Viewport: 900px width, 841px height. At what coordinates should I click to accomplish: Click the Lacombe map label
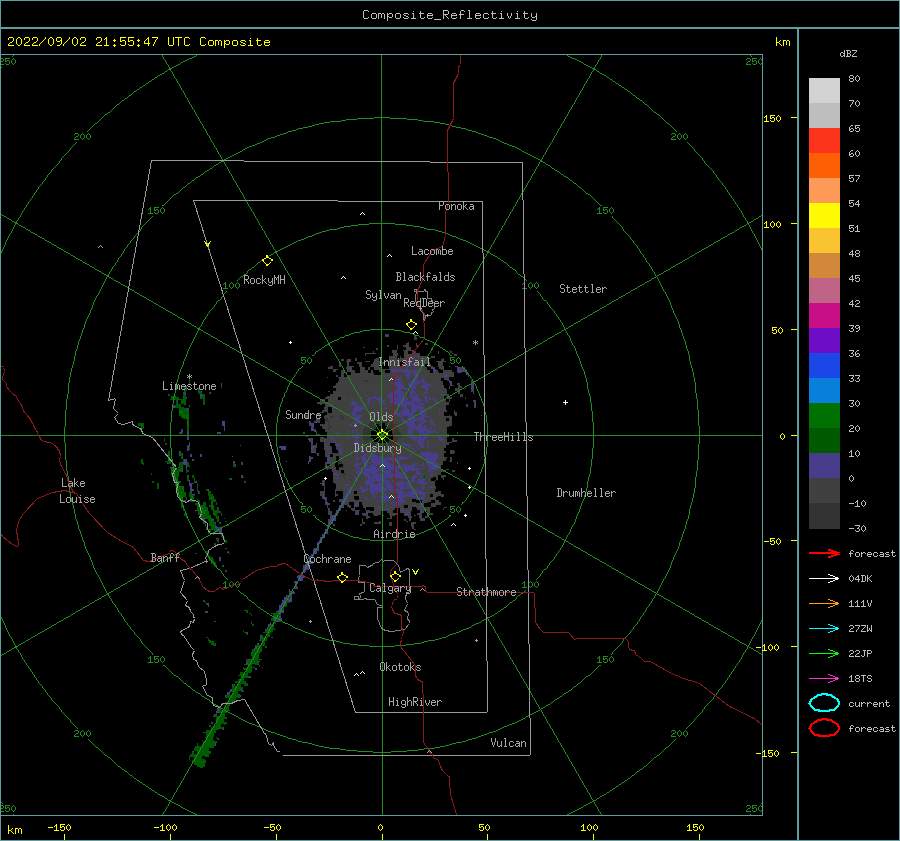(432, 251)
